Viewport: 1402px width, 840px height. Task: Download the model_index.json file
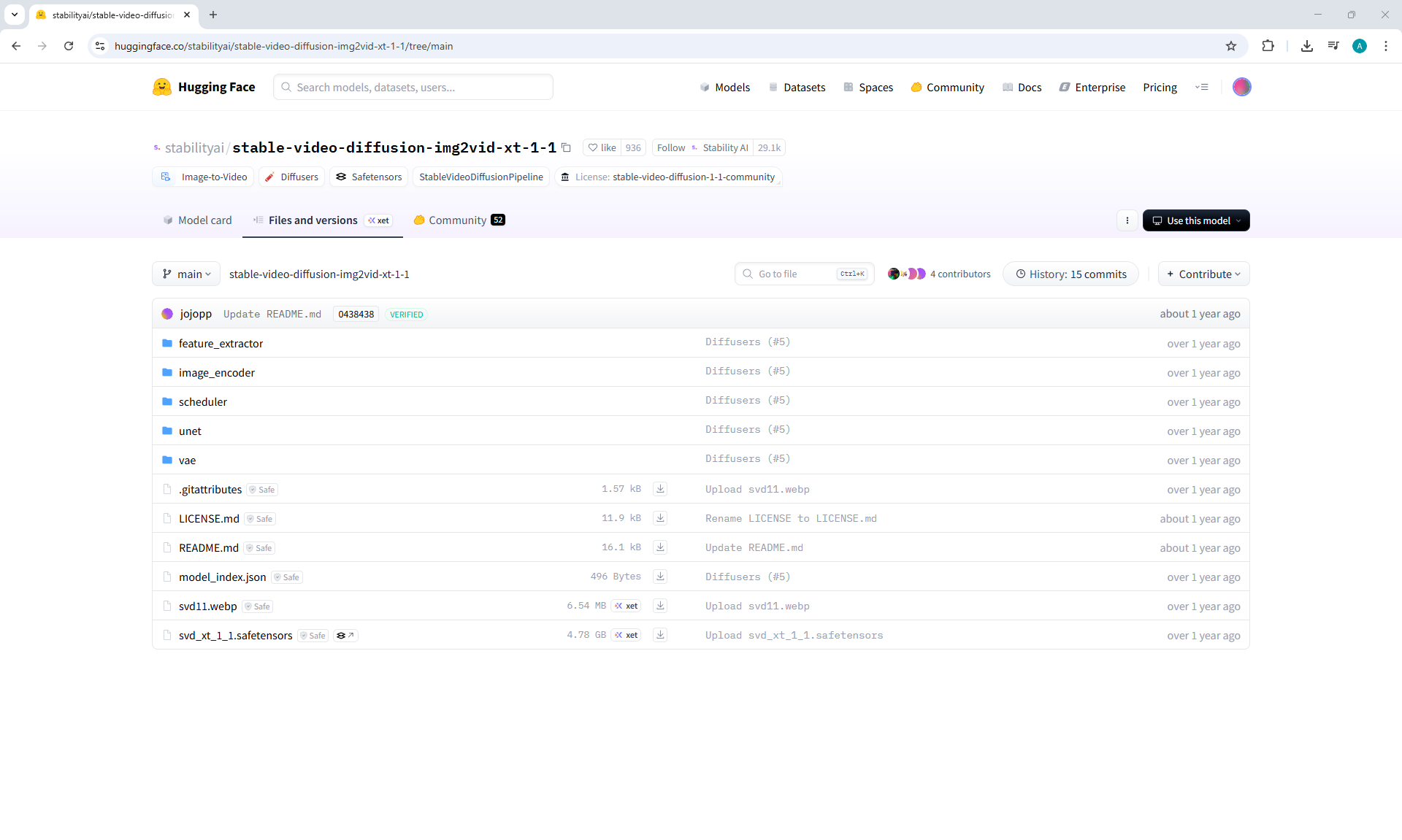tap(660, 577)
